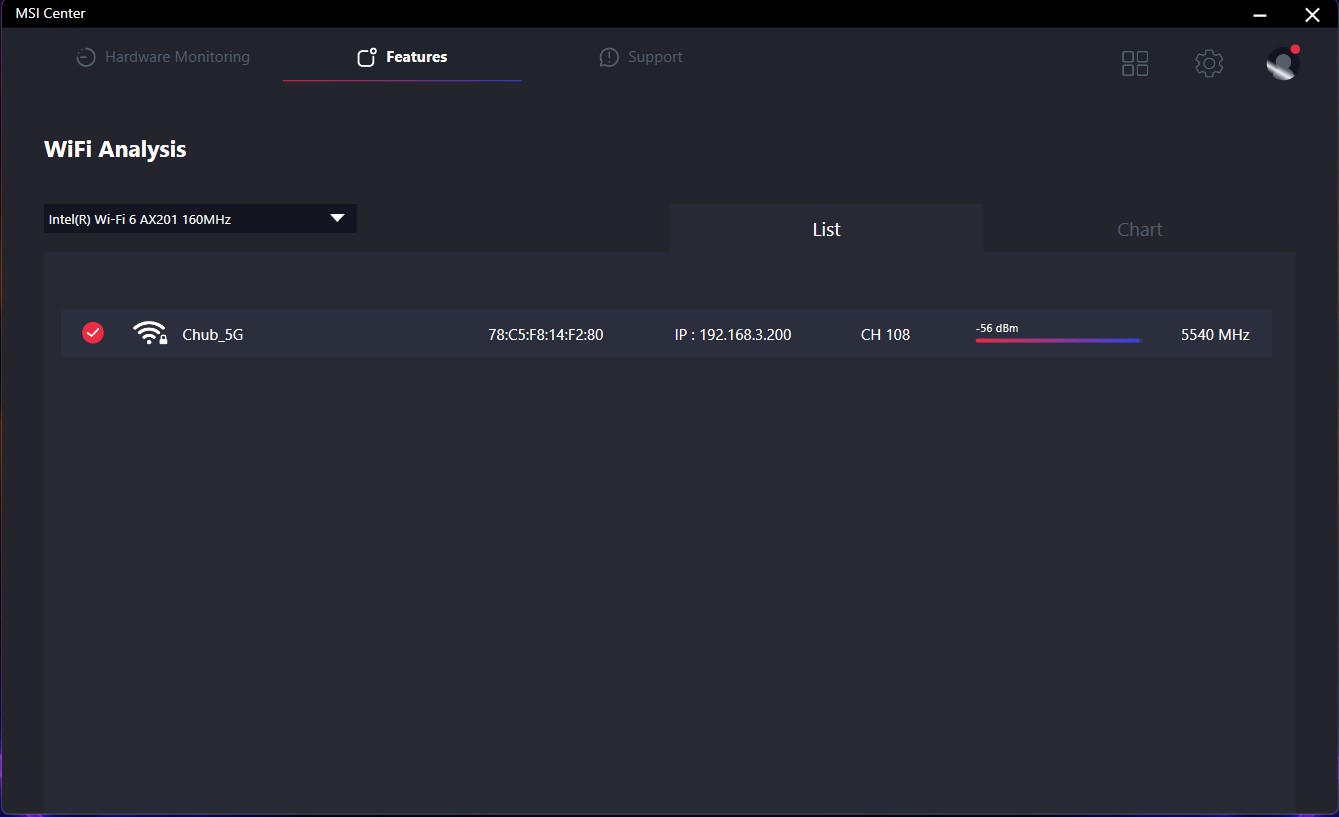
Task: Open the Hardware Monitoring tab
Action: 164,57
